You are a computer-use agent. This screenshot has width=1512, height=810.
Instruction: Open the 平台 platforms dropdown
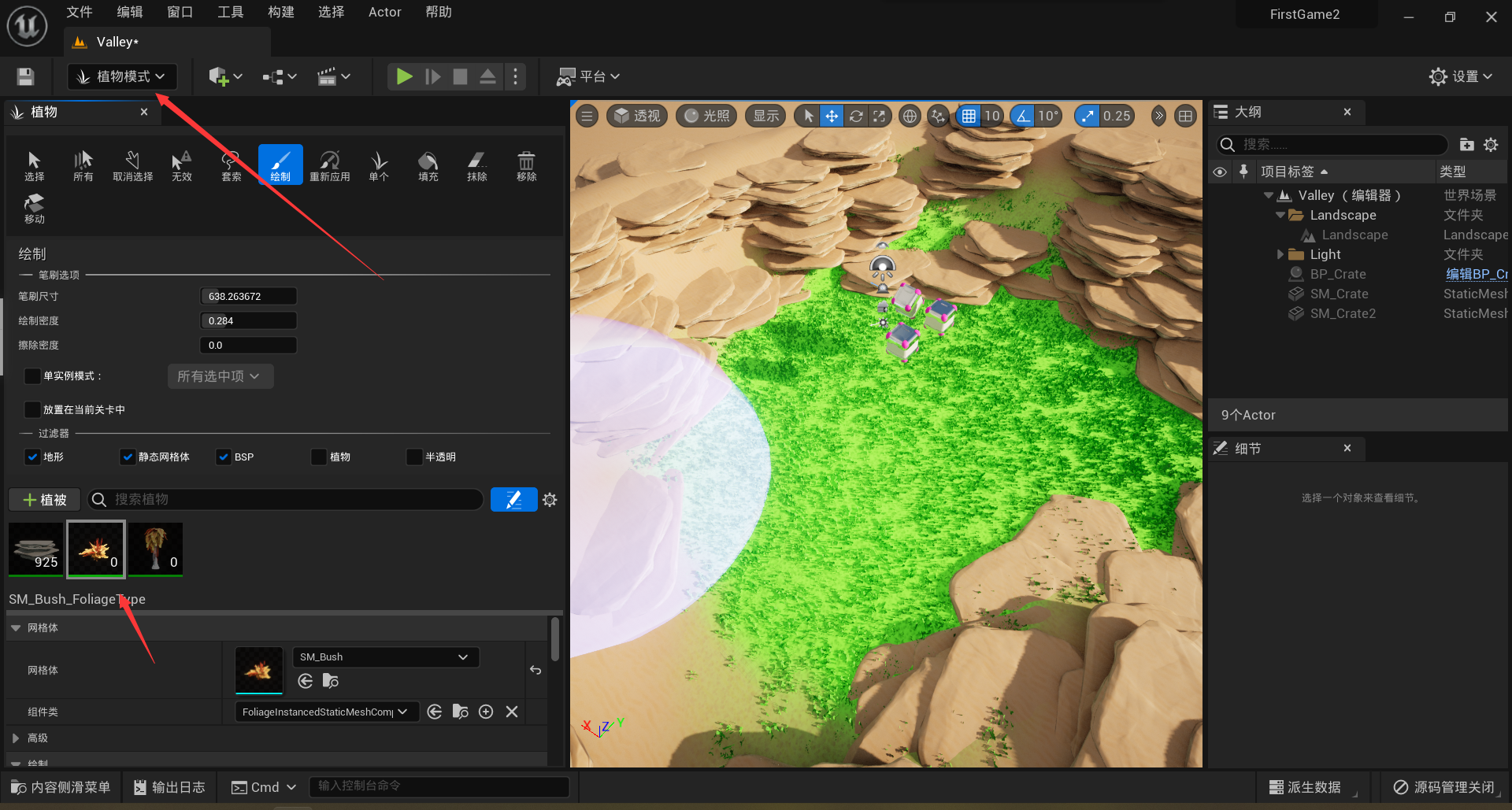(x=588, y=76)
